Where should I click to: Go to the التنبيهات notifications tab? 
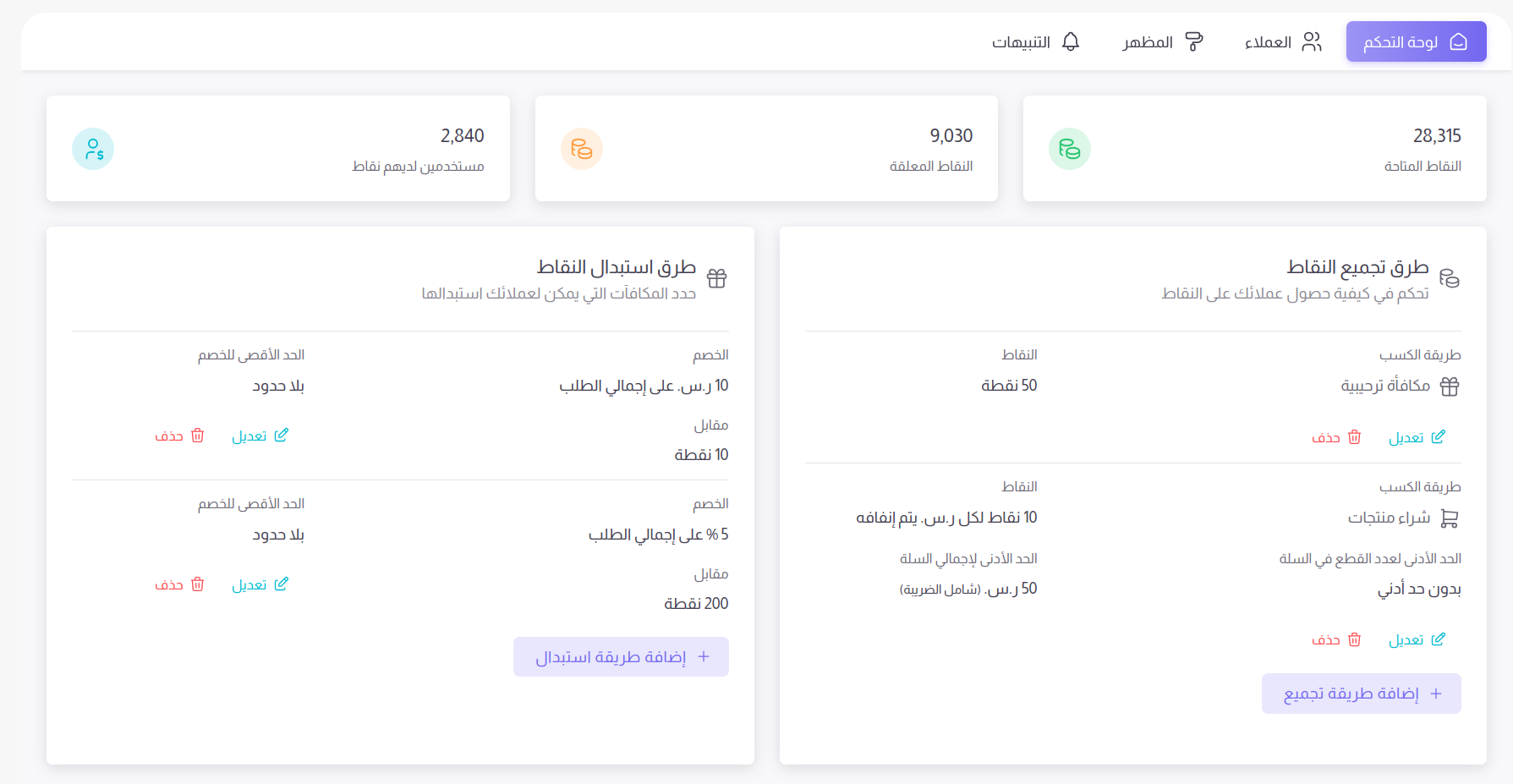[1035, 41]
